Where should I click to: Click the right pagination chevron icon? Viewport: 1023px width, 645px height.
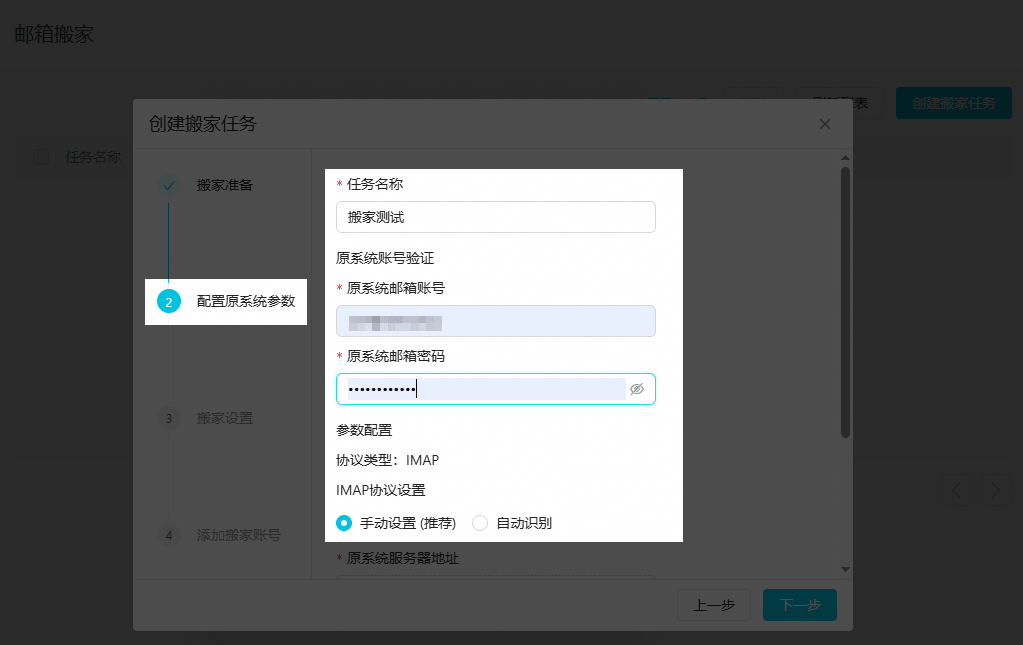[x=994, y=490]
